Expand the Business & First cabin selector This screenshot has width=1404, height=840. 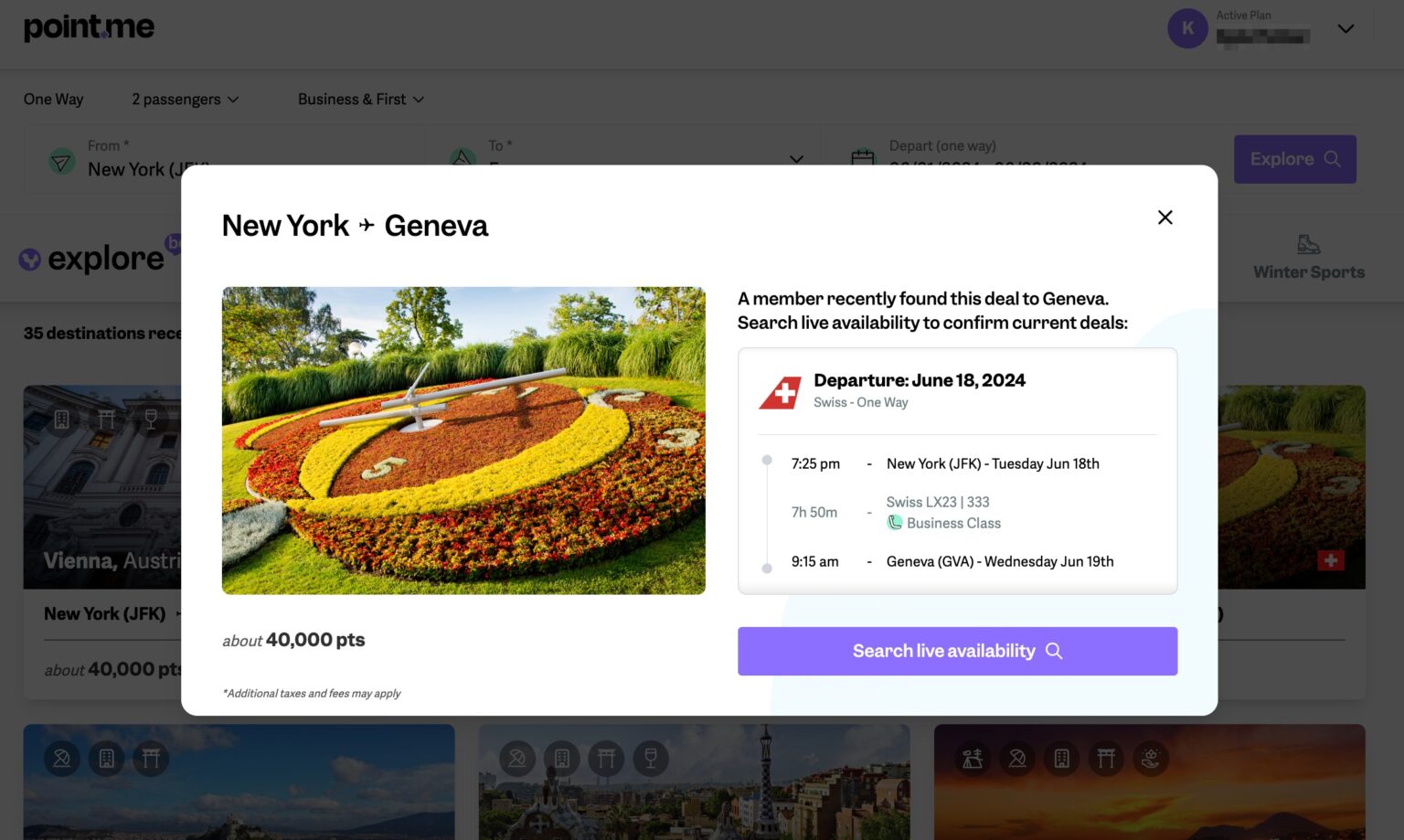click(x=360, y=99)
